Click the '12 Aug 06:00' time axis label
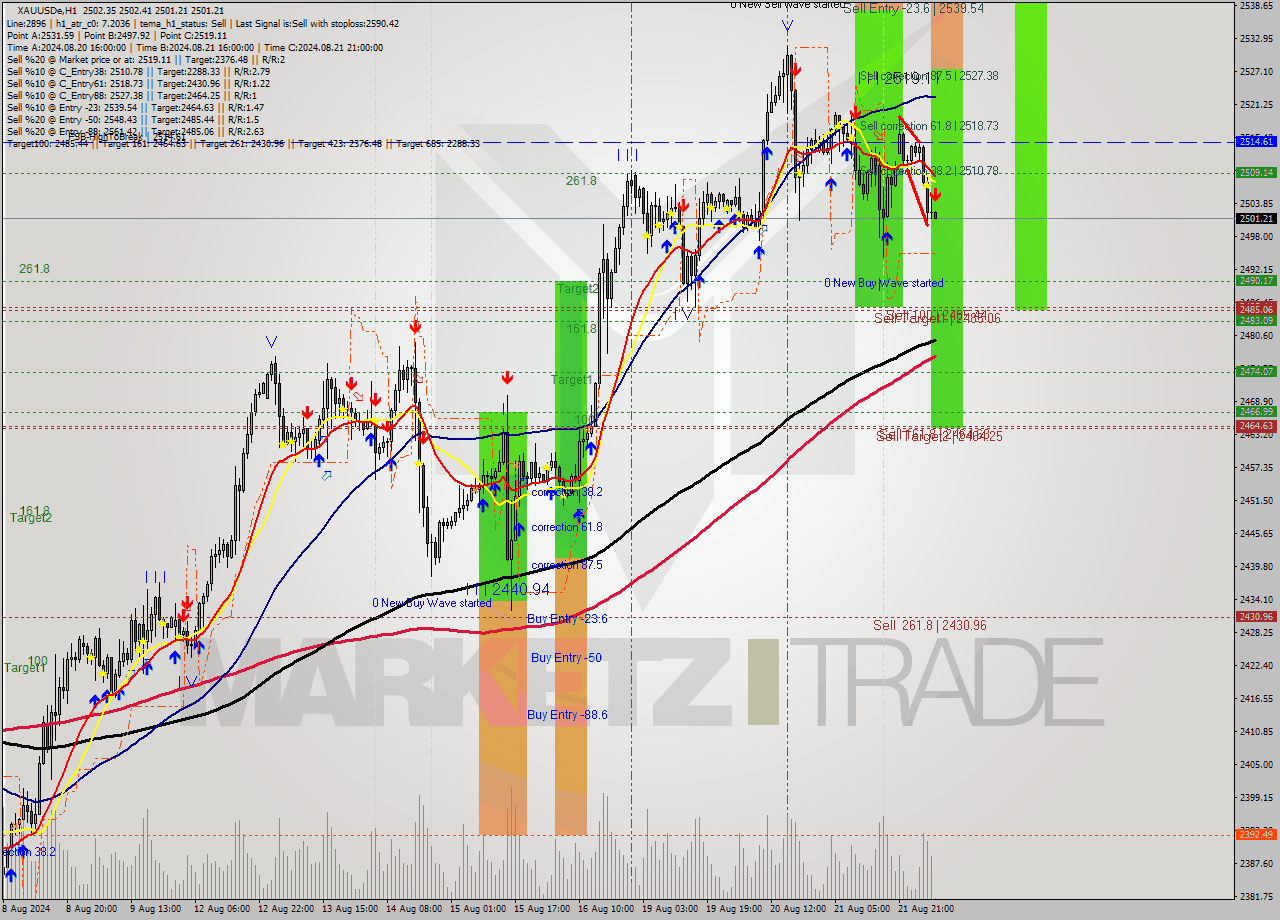 222,909
